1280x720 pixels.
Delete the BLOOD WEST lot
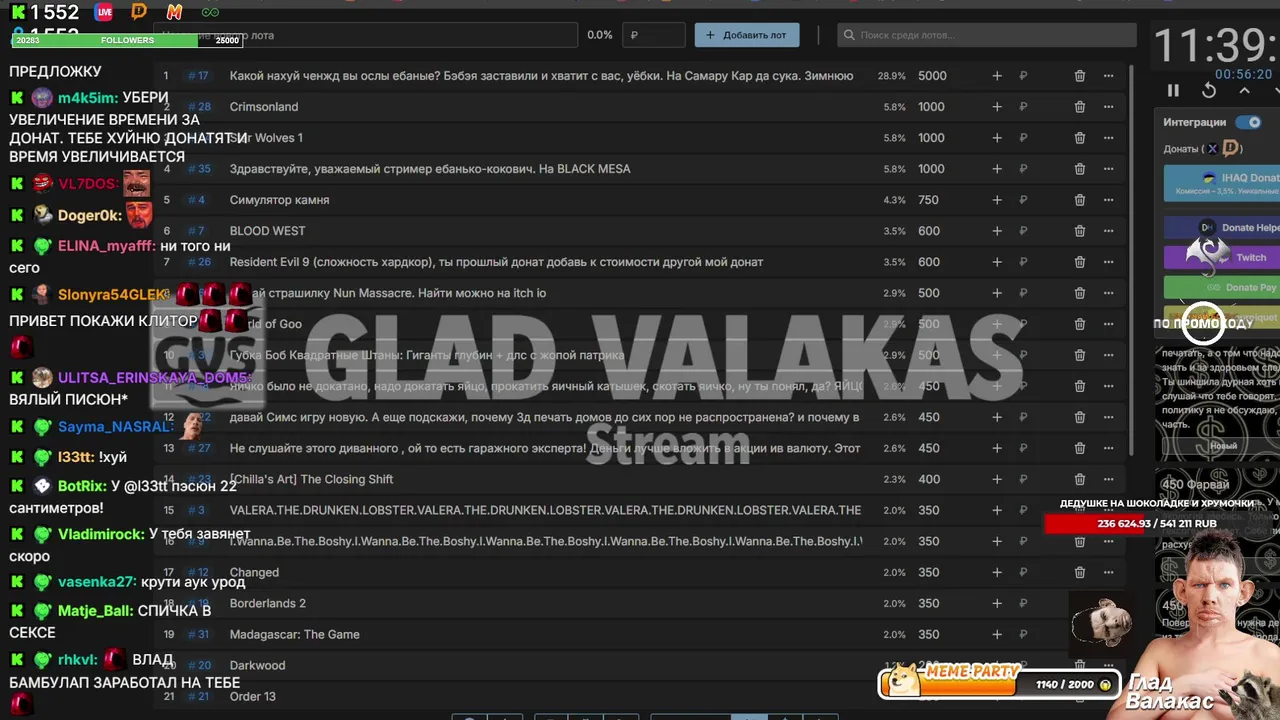point(1080,231)
